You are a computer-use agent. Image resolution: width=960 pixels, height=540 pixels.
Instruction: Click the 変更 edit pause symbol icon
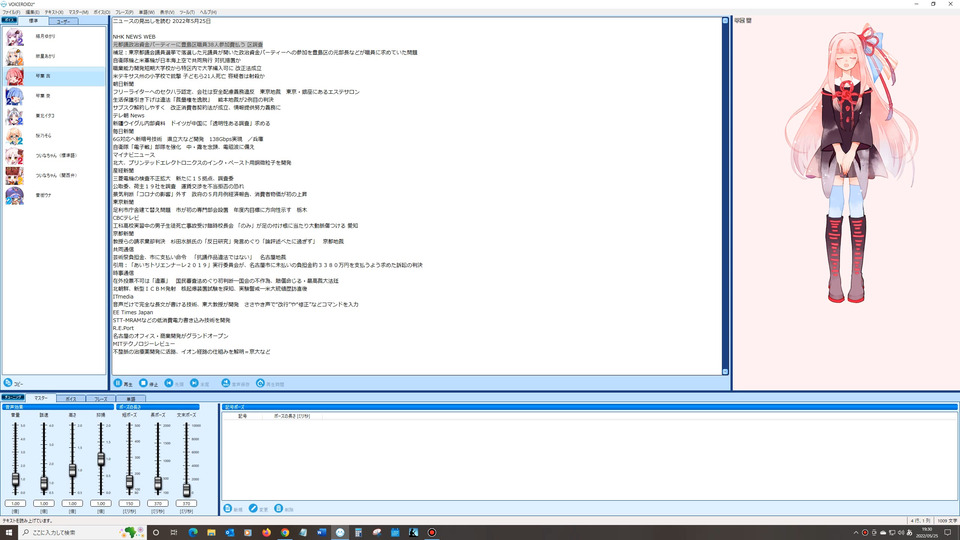[253, 509]
